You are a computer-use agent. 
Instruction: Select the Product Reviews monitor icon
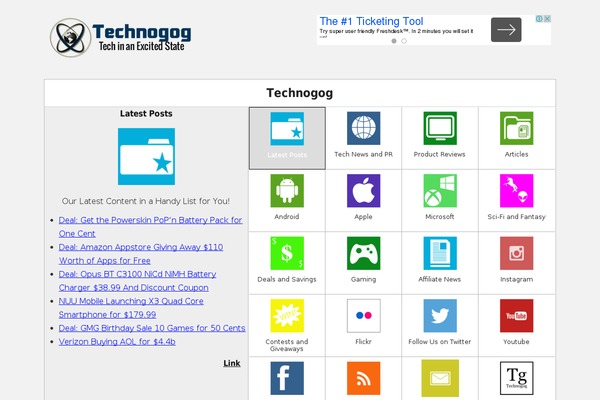[x=440, y=128]
